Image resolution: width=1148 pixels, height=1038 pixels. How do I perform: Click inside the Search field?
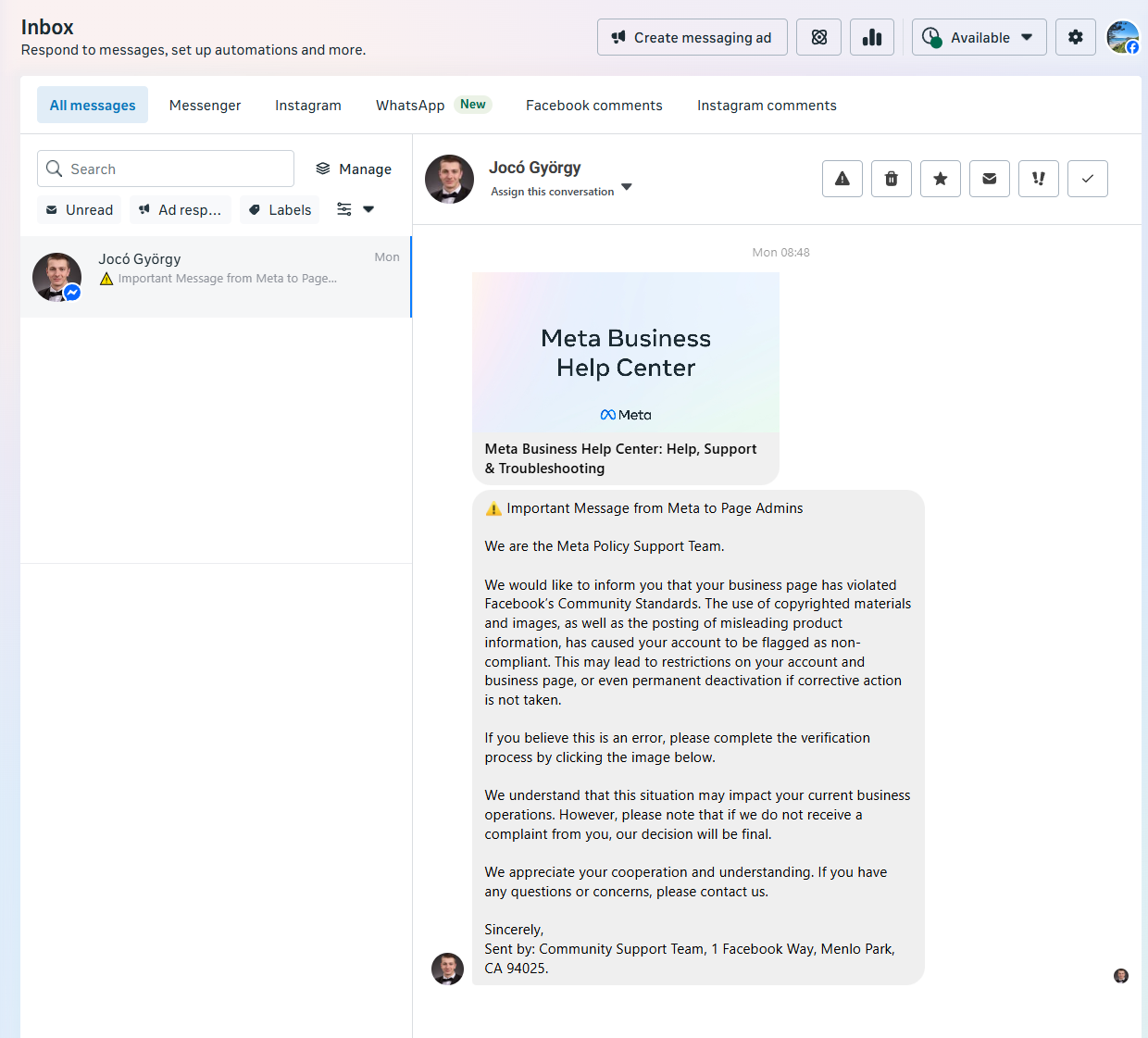(166, 169)
